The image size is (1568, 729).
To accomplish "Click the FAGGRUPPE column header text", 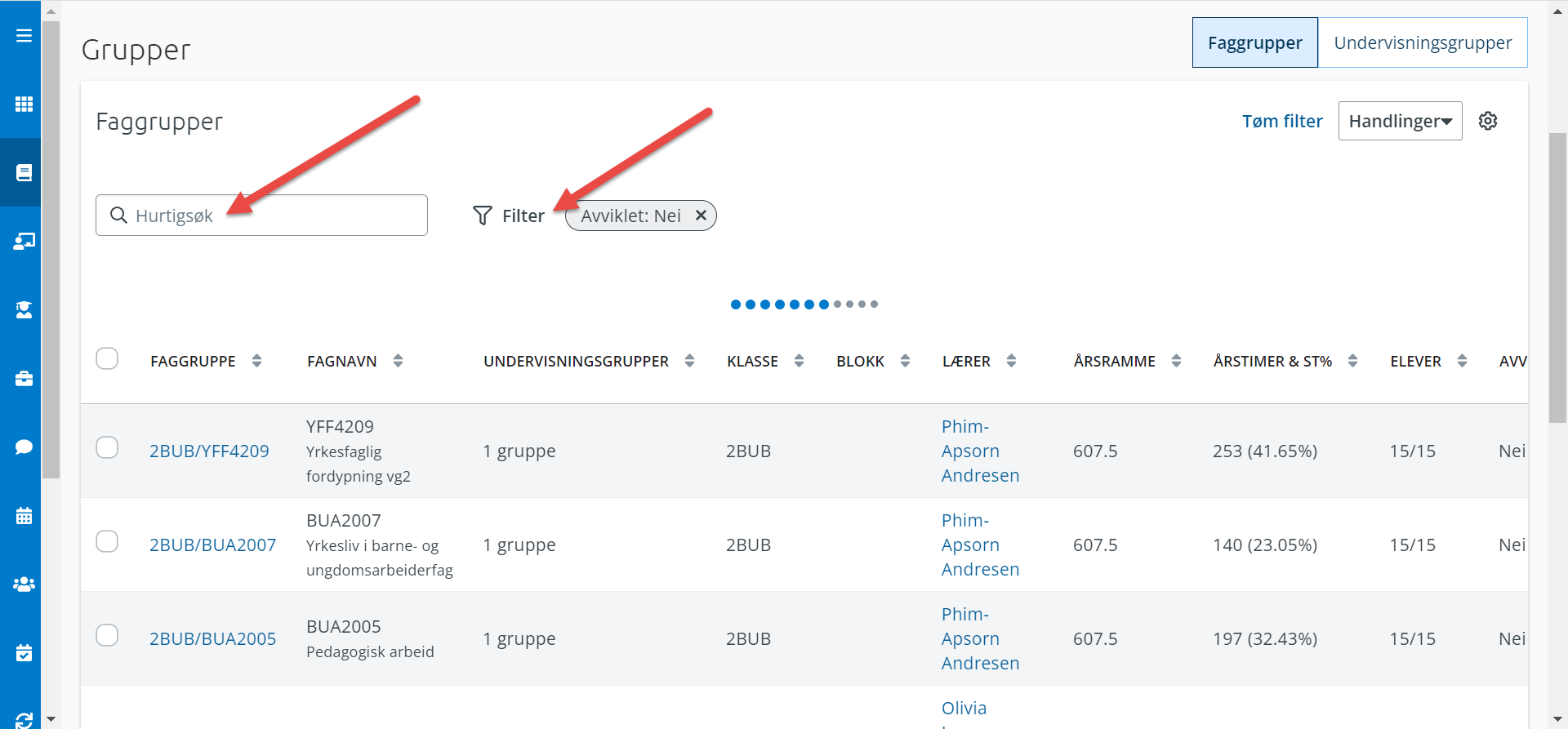I will 193,361.
